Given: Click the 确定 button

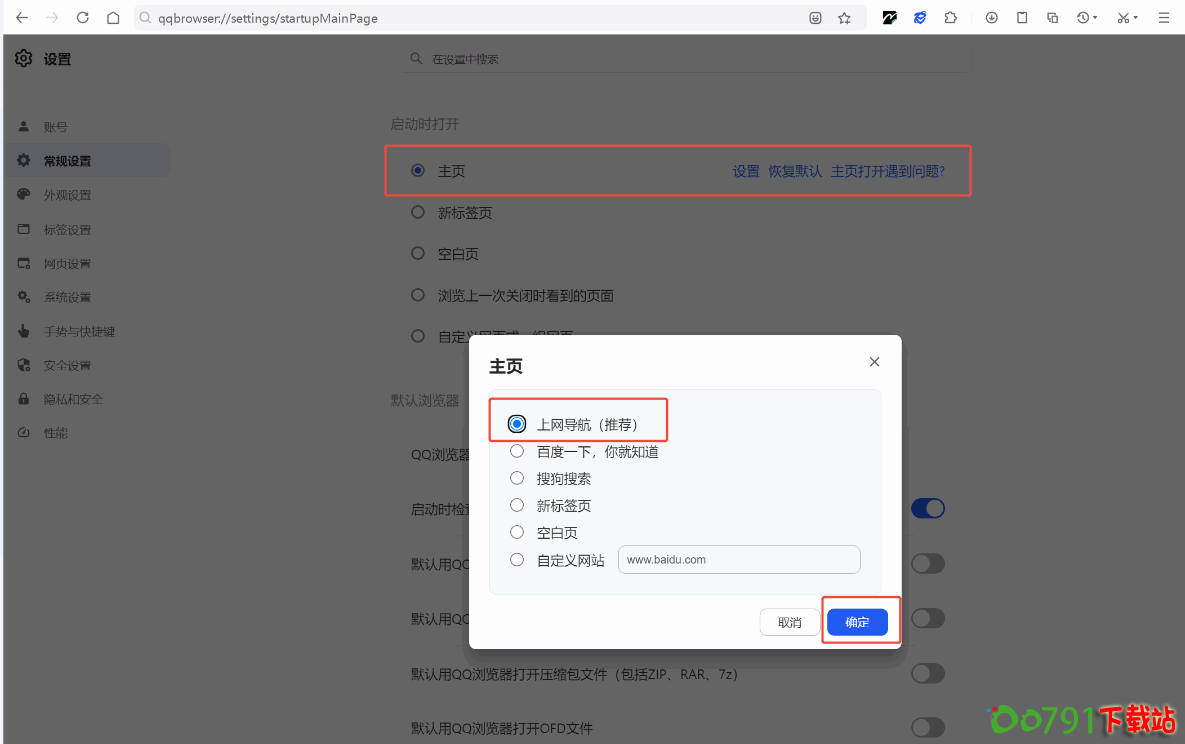Looking at the screenshot, I should pyautogui.click(x=857, y=622).
